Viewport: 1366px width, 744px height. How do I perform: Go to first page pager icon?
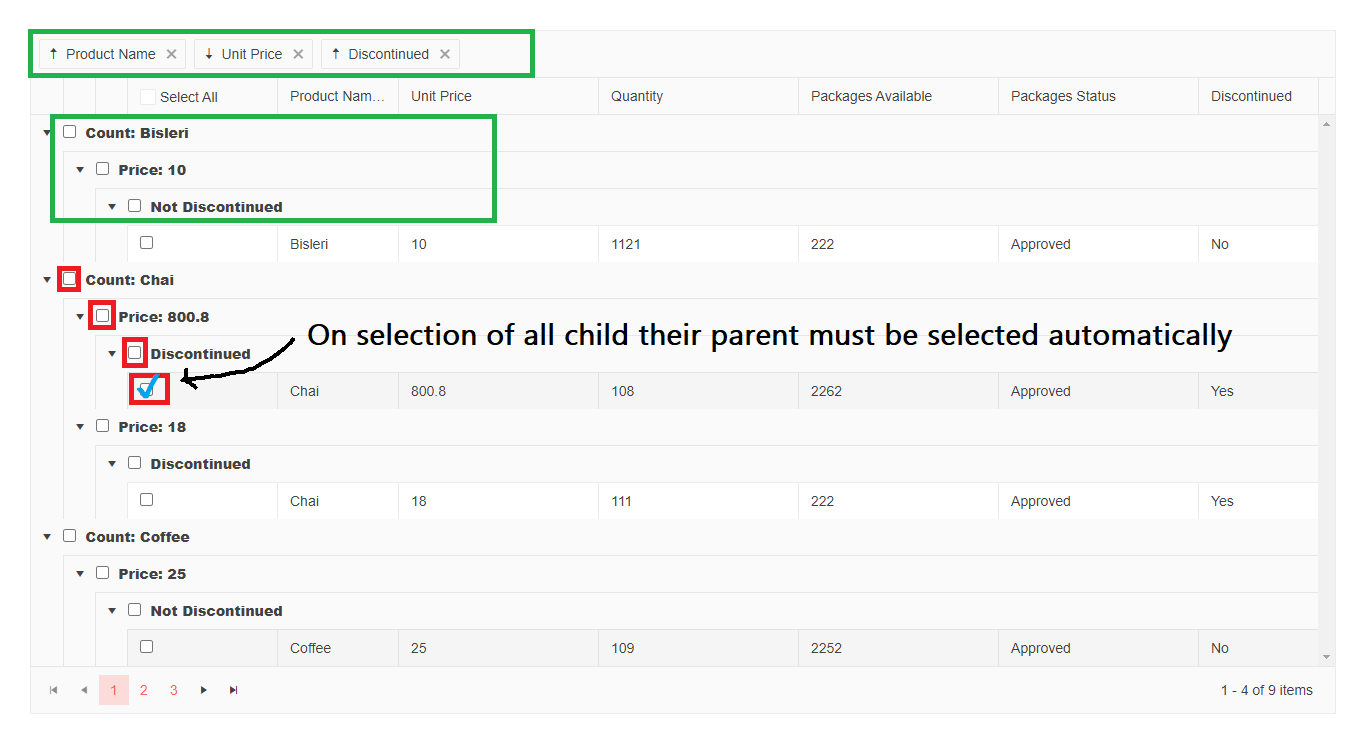coord(54,690)
